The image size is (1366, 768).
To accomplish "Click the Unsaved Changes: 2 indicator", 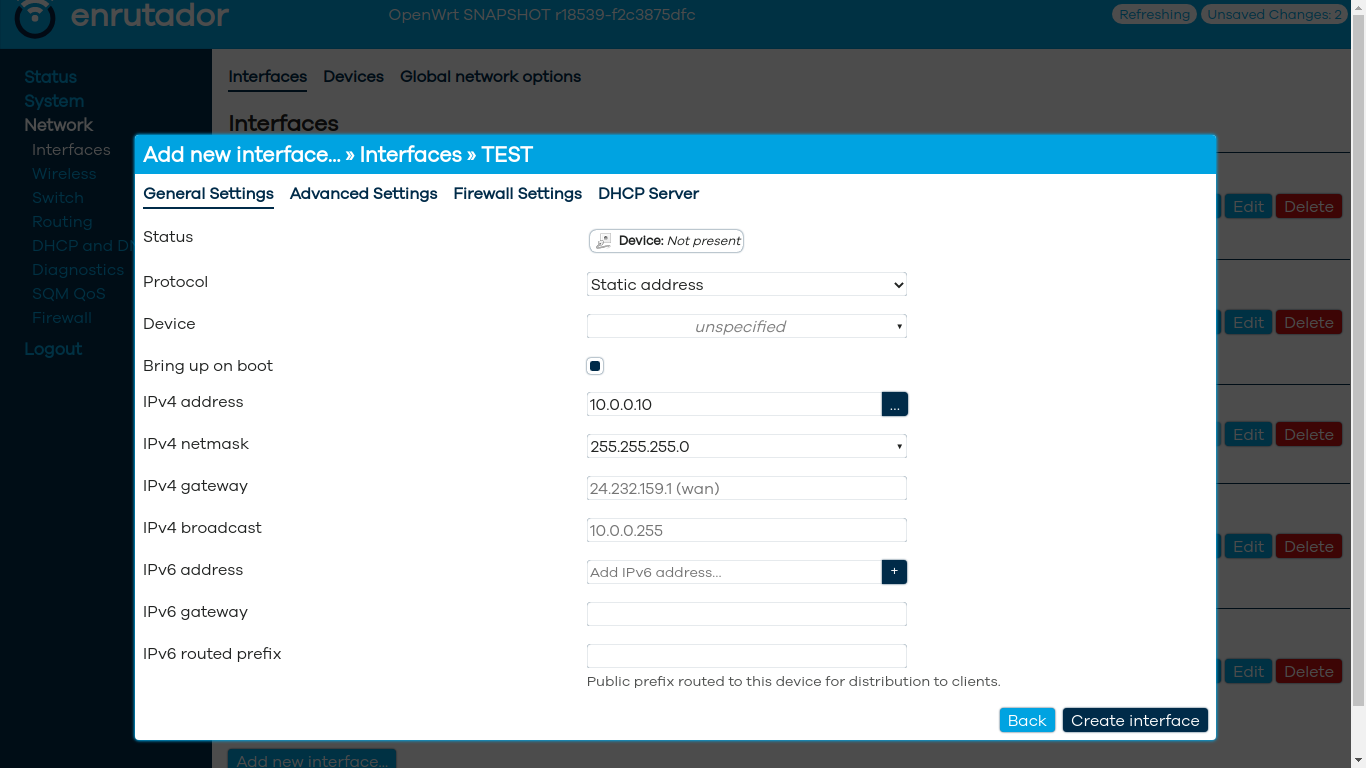I will 1274,15.
